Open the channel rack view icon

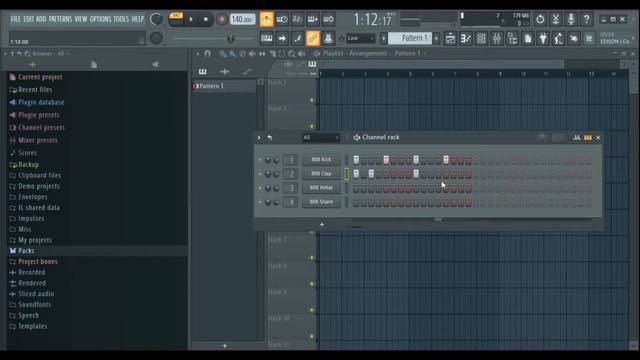point(481,38)
